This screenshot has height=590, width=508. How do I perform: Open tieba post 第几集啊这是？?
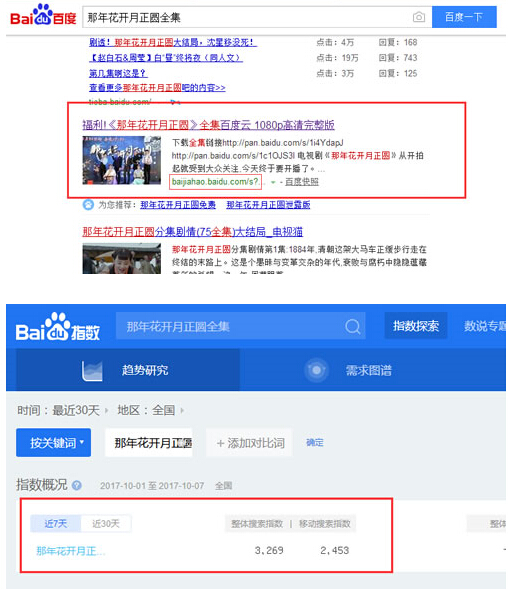[x=118, y=73]
